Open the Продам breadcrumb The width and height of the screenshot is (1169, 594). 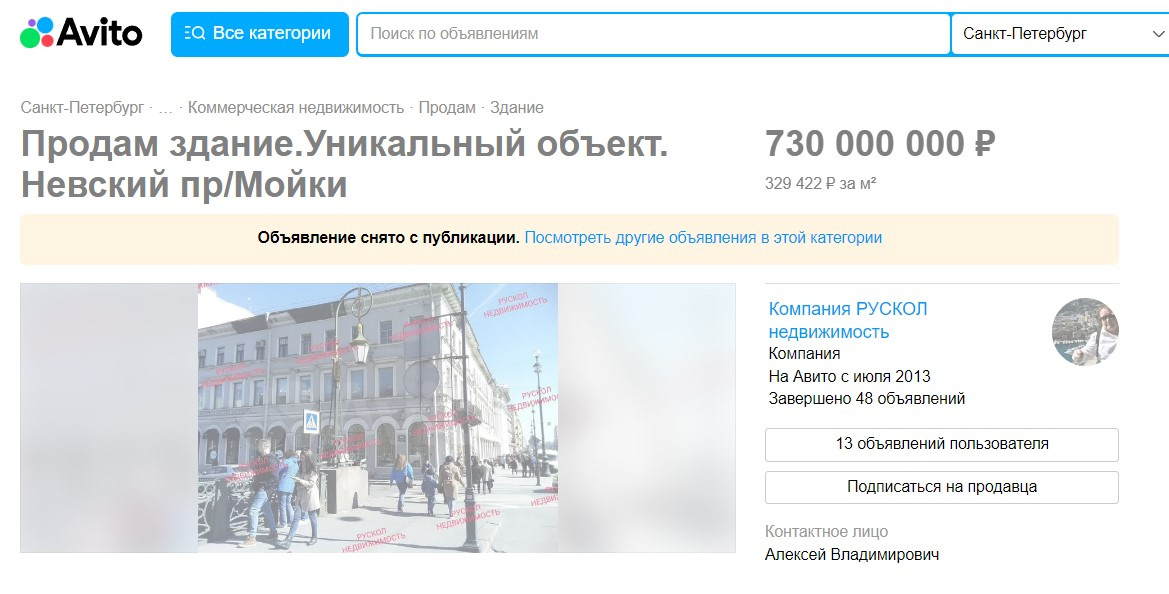[x=447, y=107]
